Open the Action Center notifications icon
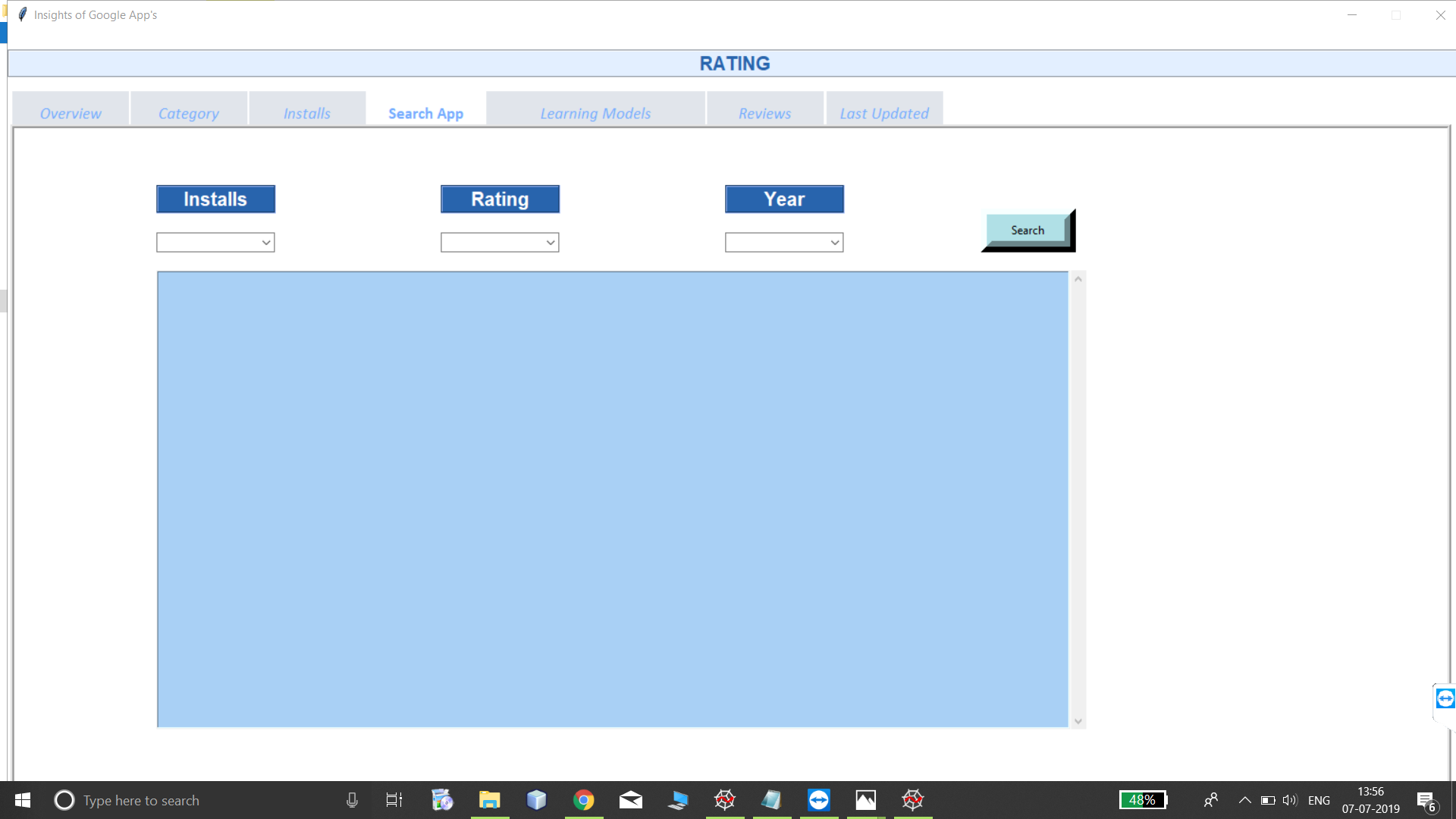 tap(1425, 800)
